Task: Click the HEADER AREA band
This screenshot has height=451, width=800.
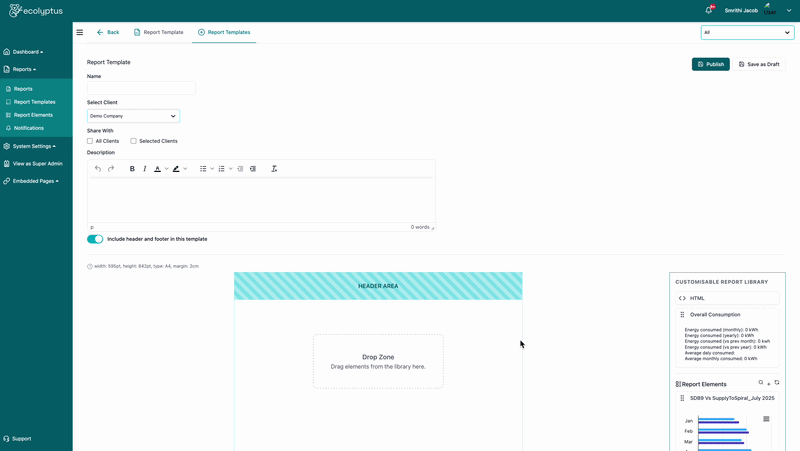Action: [378, 286]
